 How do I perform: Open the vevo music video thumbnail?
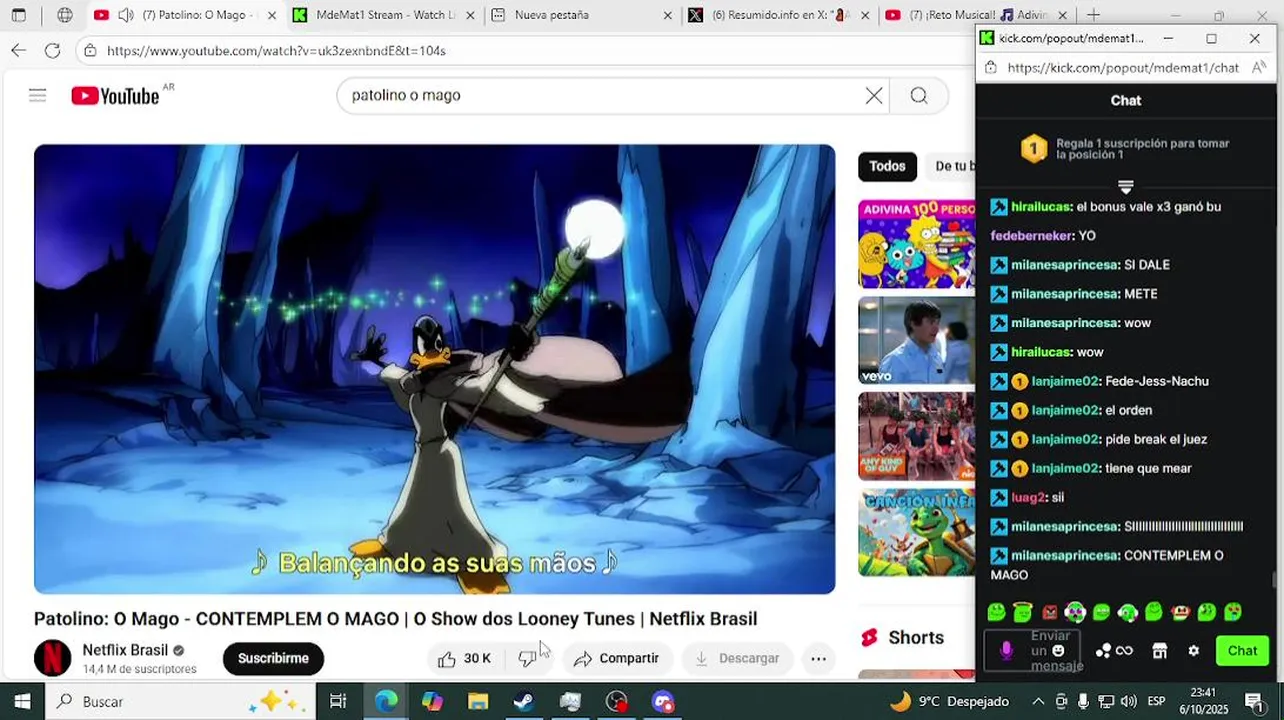tap(916, 340)
